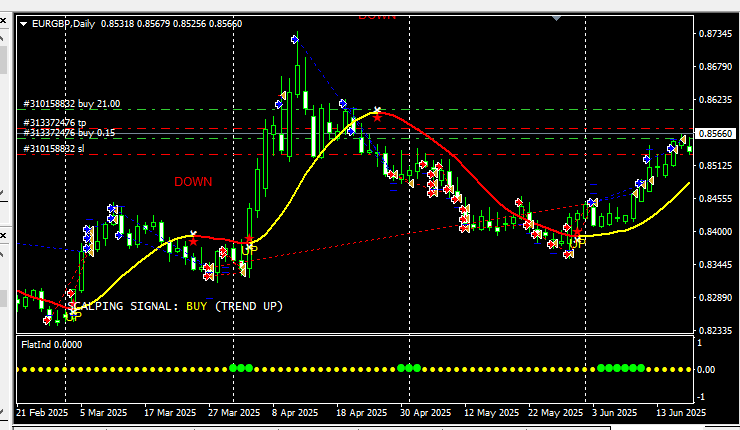This screenshot has width=740, height=430.
Task: Click the 0.87345 price axis label
Action: (x=713, y=34)
